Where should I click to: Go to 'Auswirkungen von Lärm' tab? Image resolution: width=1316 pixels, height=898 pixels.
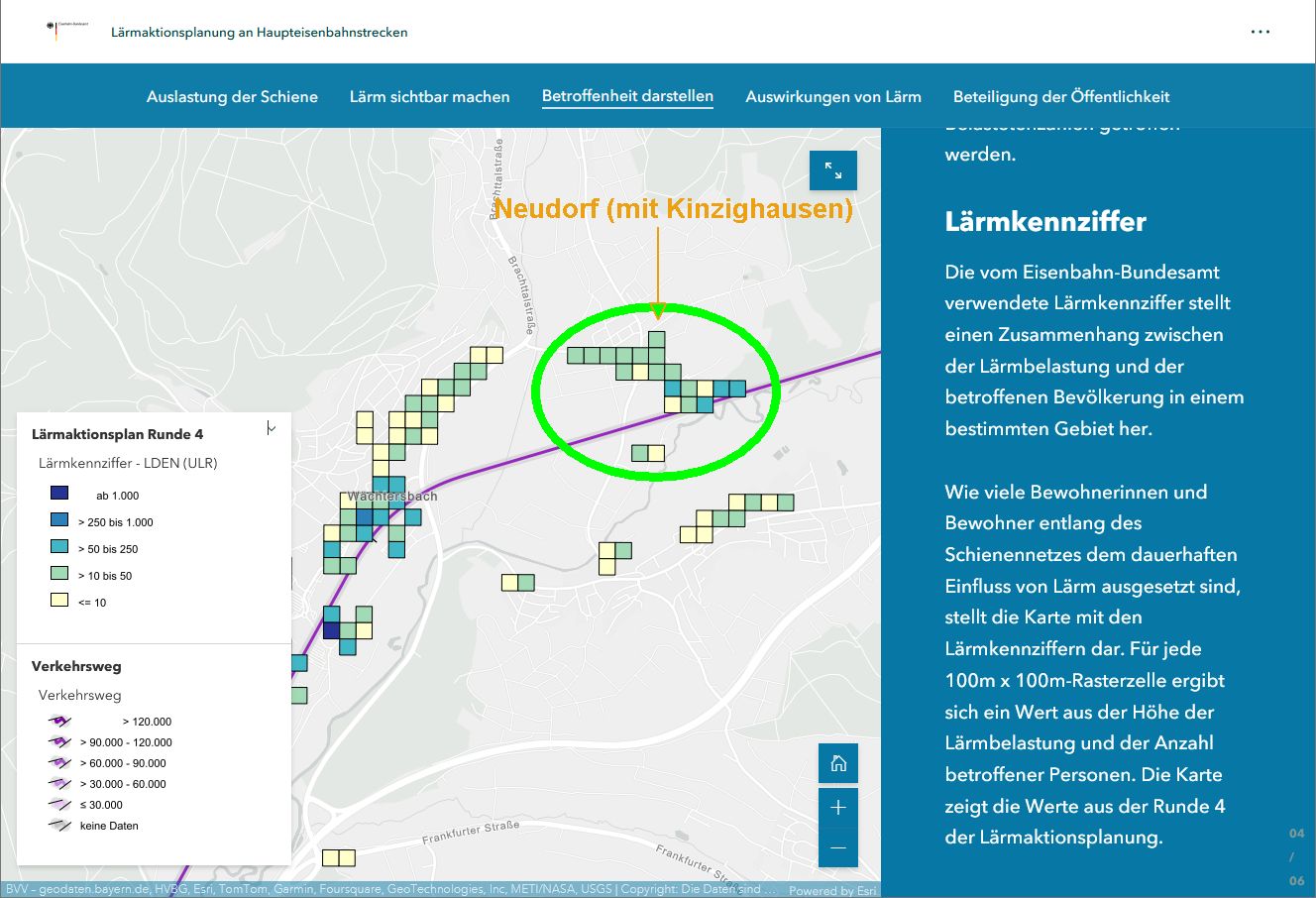833,97
